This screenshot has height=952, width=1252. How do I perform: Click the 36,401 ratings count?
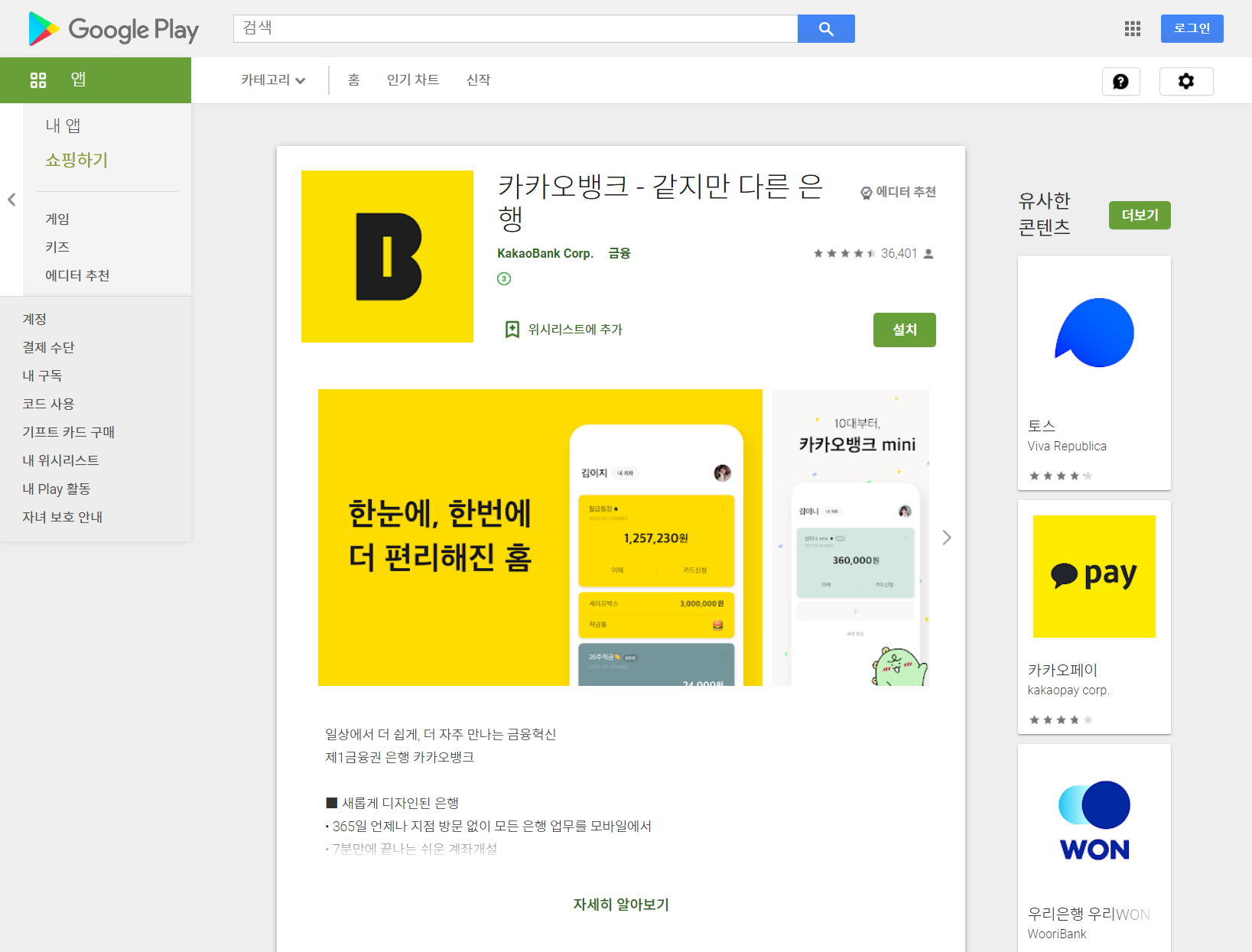click(899, 253)
